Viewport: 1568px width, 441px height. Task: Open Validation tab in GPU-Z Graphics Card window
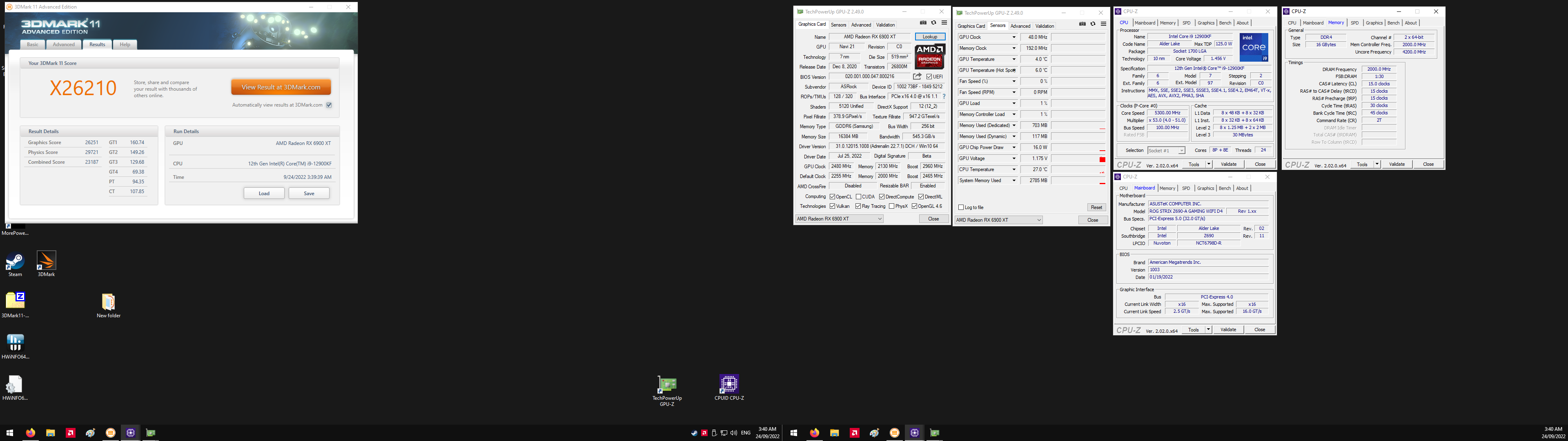coord(886,25)
